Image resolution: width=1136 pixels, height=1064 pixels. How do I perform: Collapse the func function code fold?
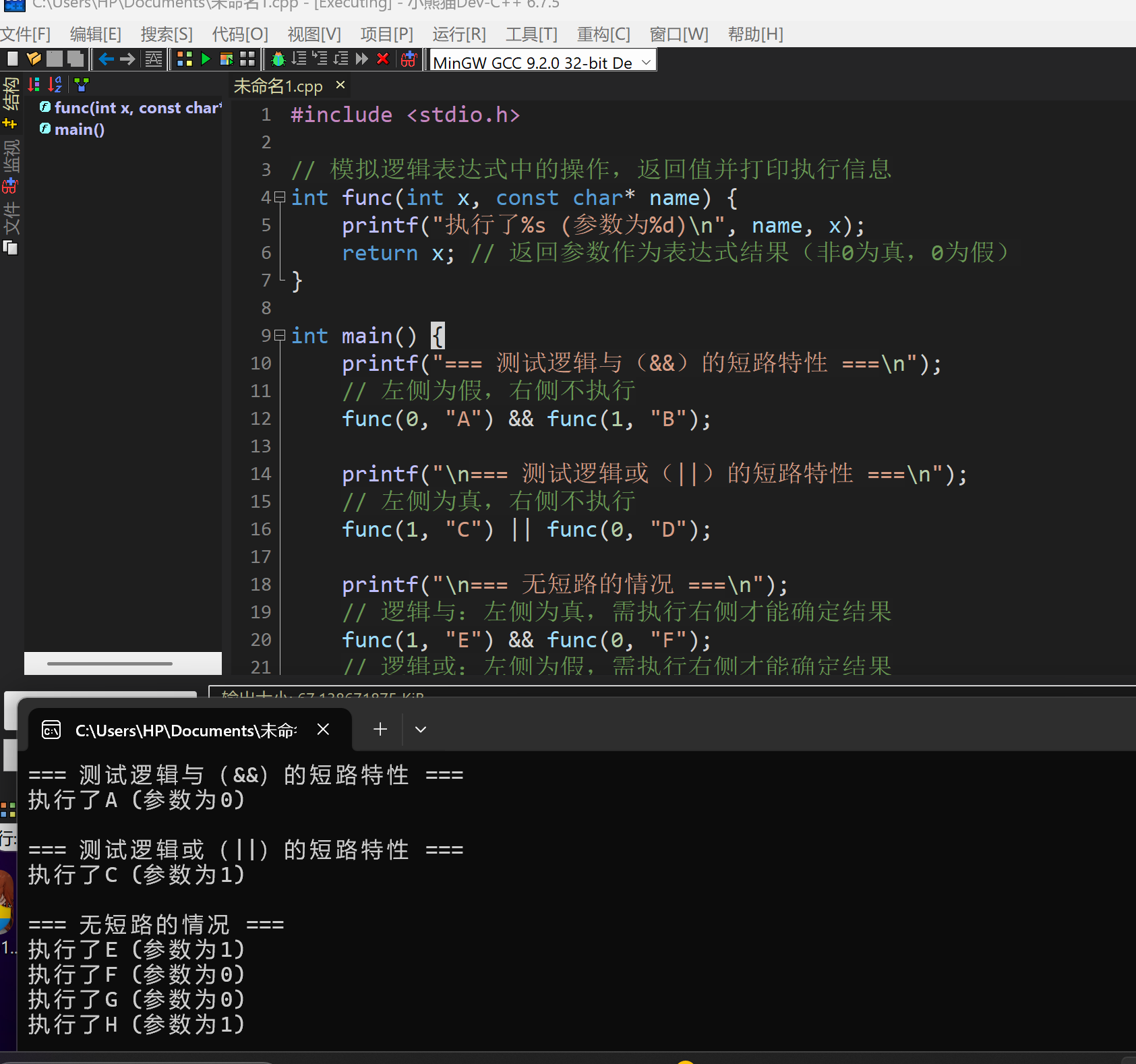(280, 198)
